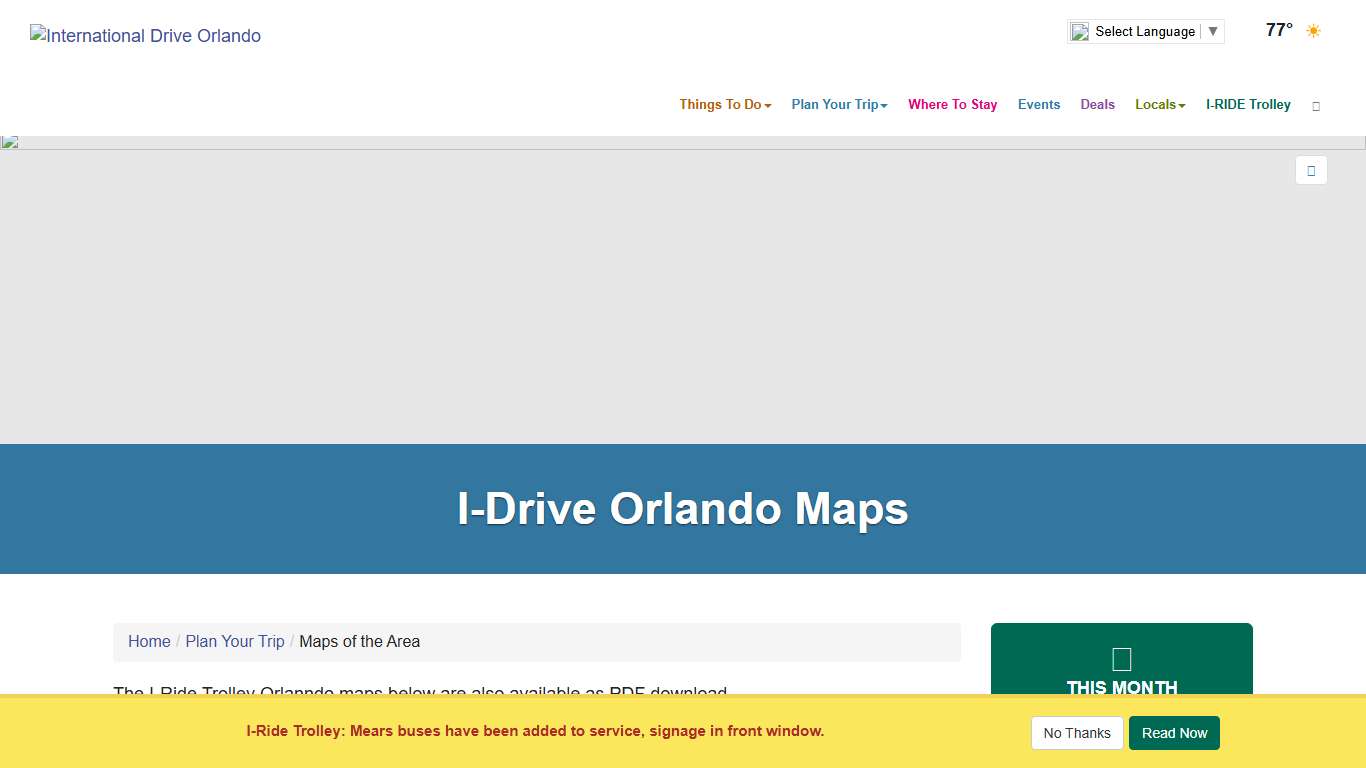Click the Google Translate icon in the language selector
Screen dimensions: 1366x768
point(1080,31)
